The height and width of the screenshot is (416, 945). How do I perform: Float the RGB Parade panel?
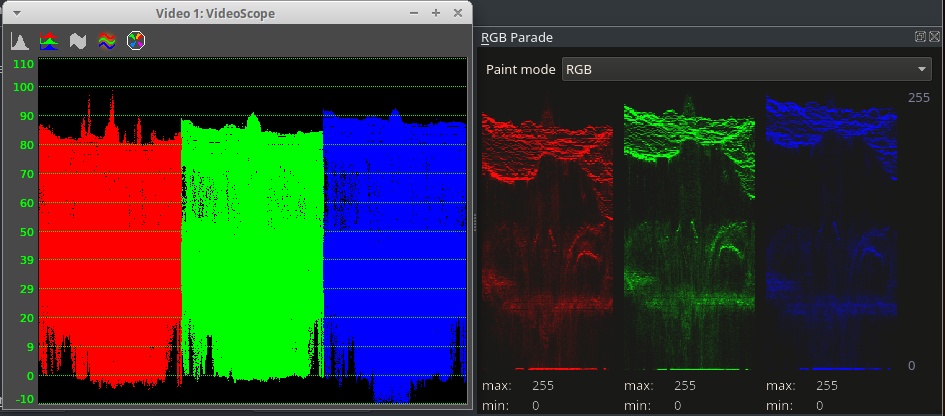920,37
